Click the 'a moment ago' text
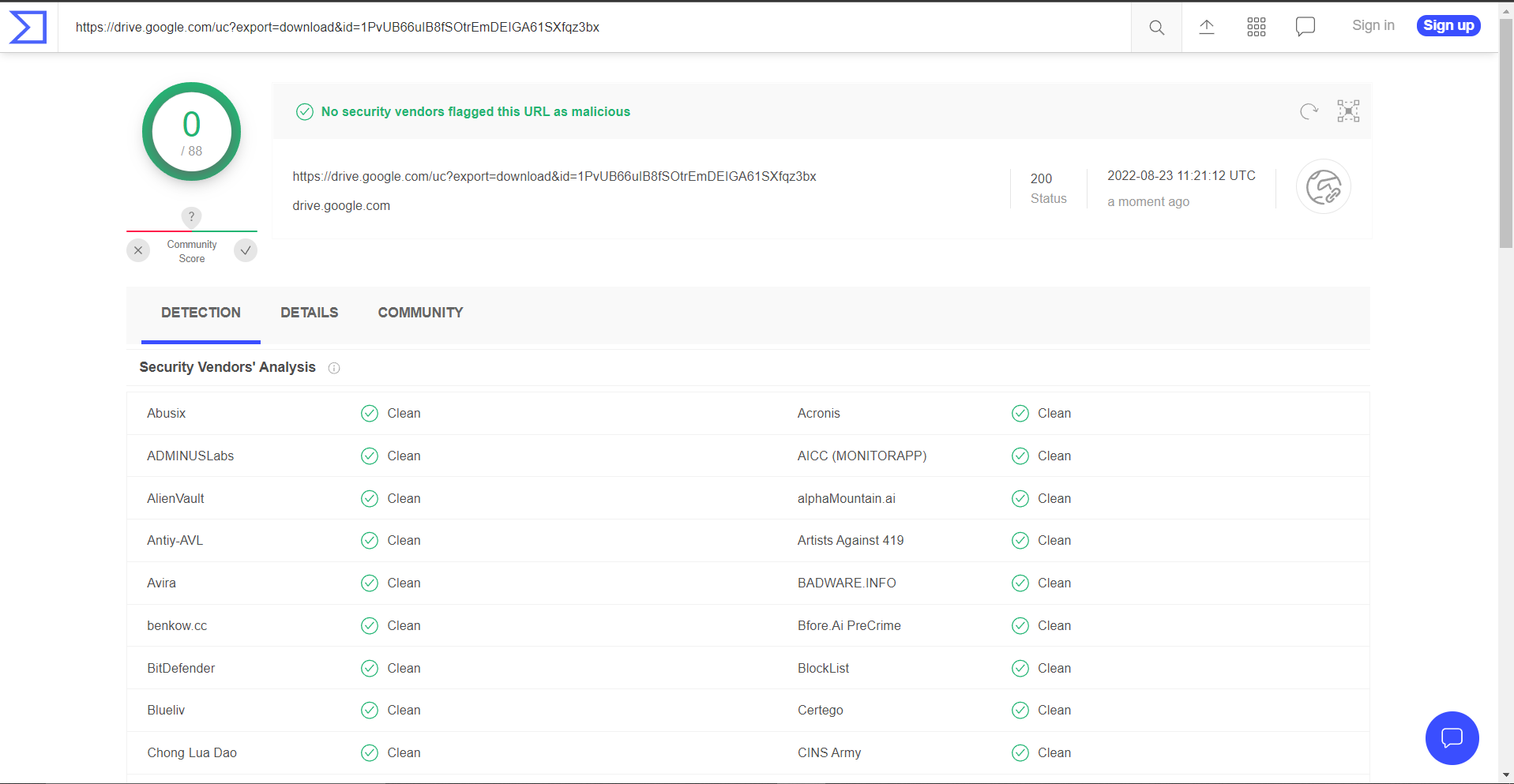This screenshot has width=1514, height=784. [1148, 202]
